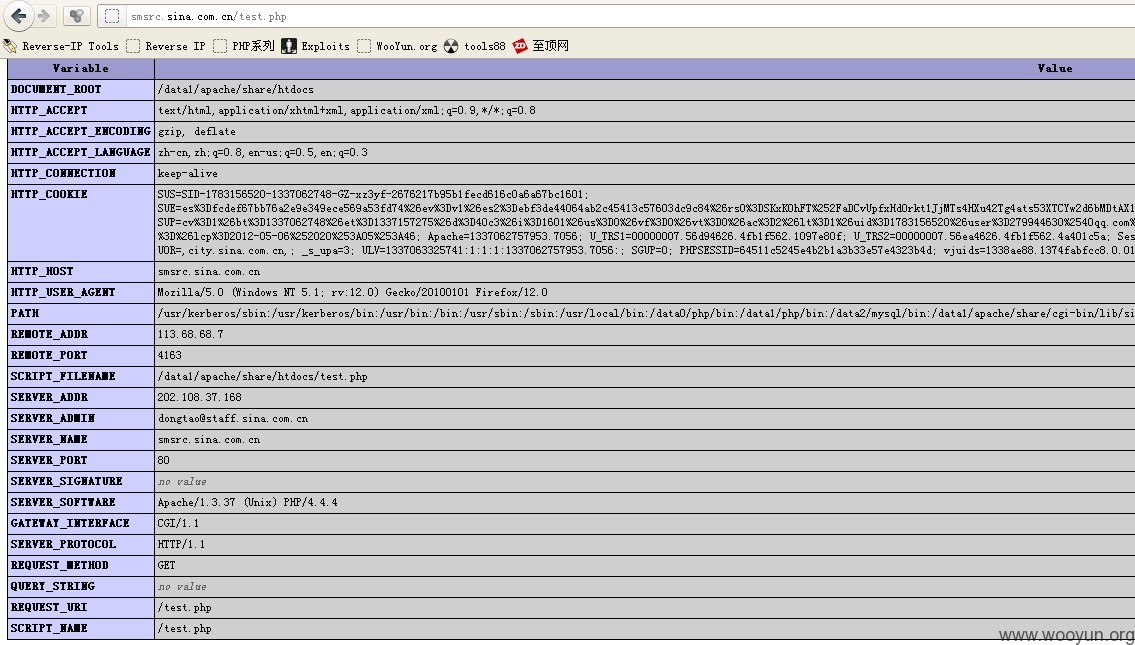Viewport: 1135px width, 645px height.
Task: Select the HTTP_ACCEPT_ENCODING variable cell
Action: coord(81,132)
